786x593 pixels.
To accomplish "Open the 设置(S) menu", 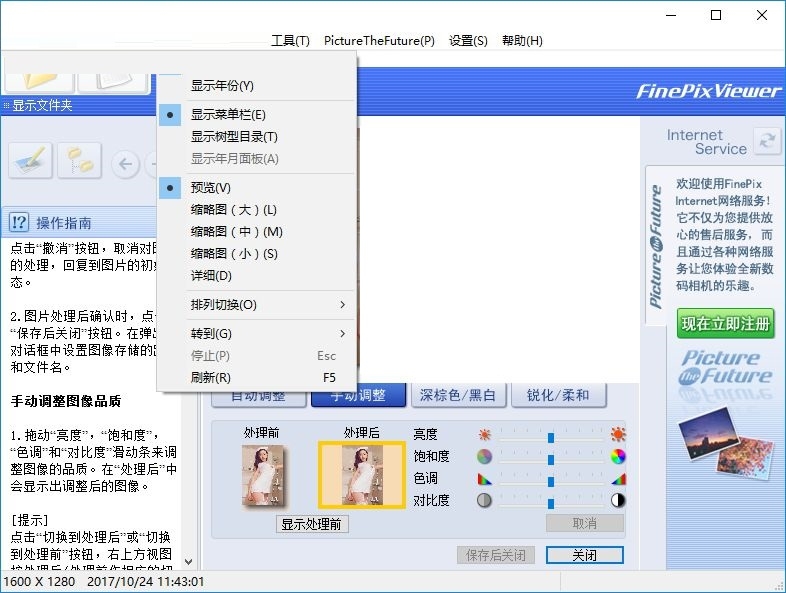I will (x=468, y=41).
